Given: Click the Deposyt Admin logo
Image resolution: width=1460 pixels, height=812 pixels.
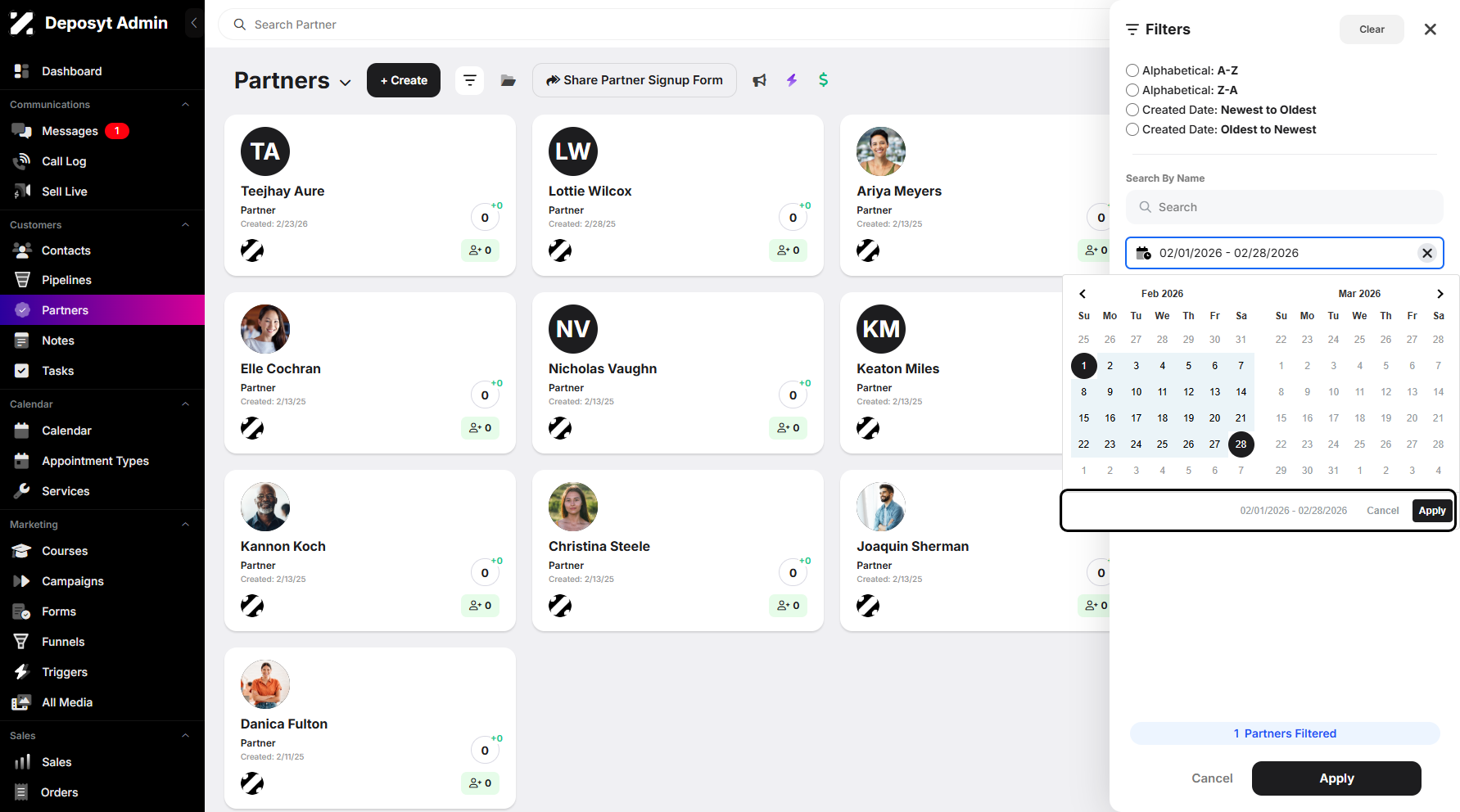Looking at the screenshot, I should point(22,23).
